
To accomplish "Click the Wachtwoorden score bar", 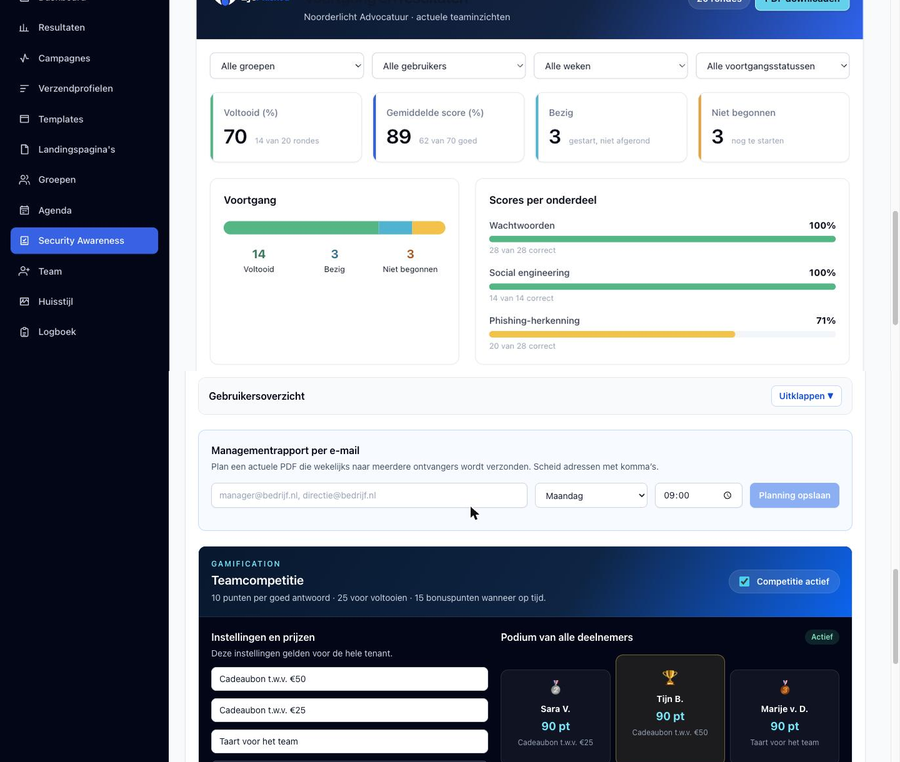I will pos(662,239).
